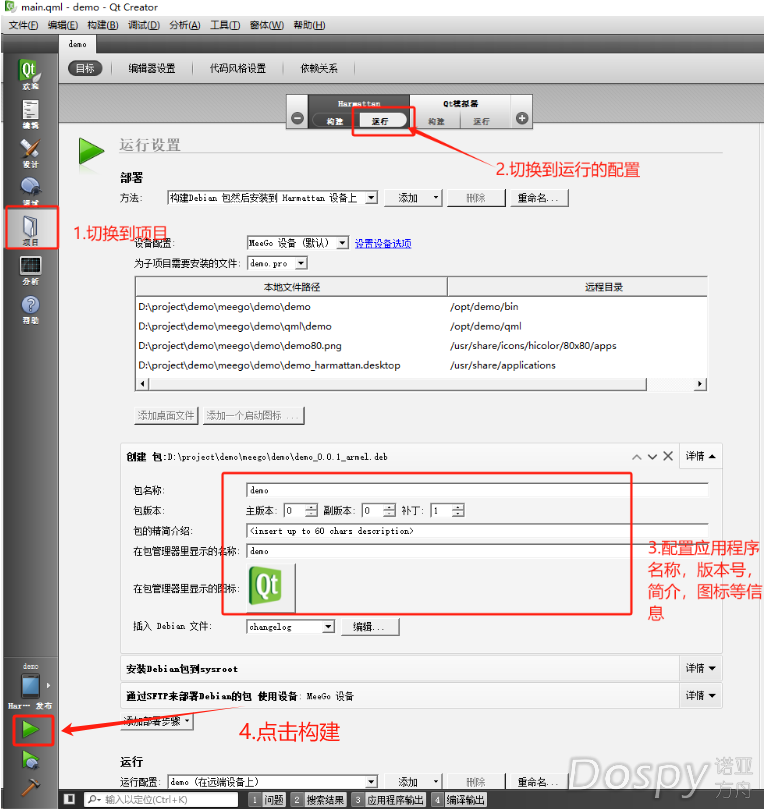
Task: Select the Qt Simulator Build setting
Action: (436, 121)
